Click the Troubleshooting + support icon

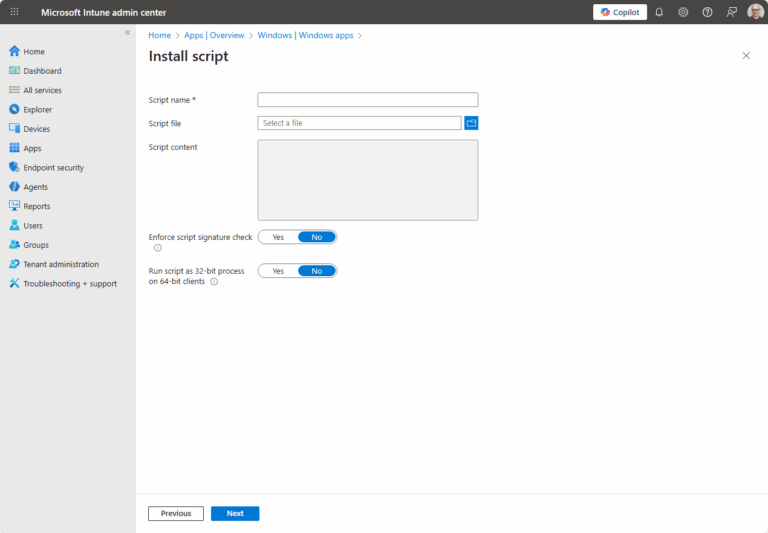point(14,283)
